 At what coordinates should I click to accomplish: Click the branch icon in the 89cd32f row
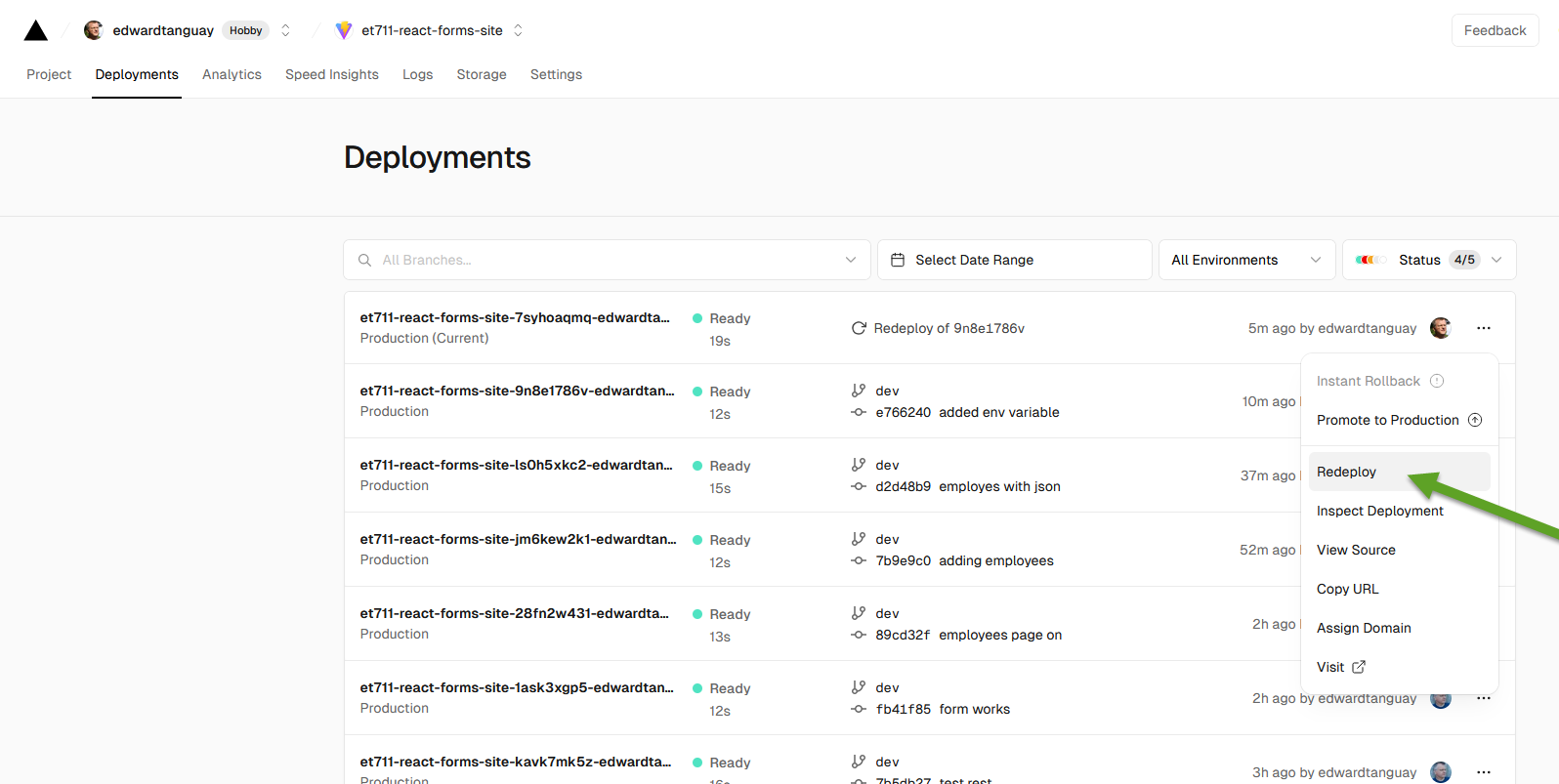click(x=859, y=613)
